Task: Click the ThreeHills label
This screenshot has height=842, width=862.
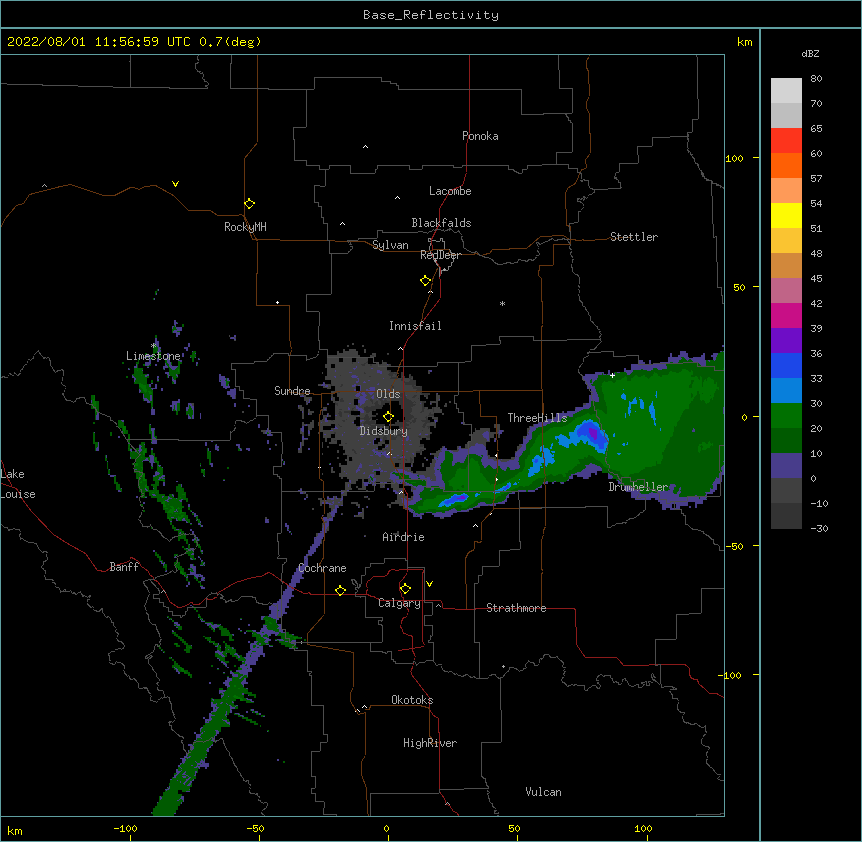Action: [x=537, y=418]
